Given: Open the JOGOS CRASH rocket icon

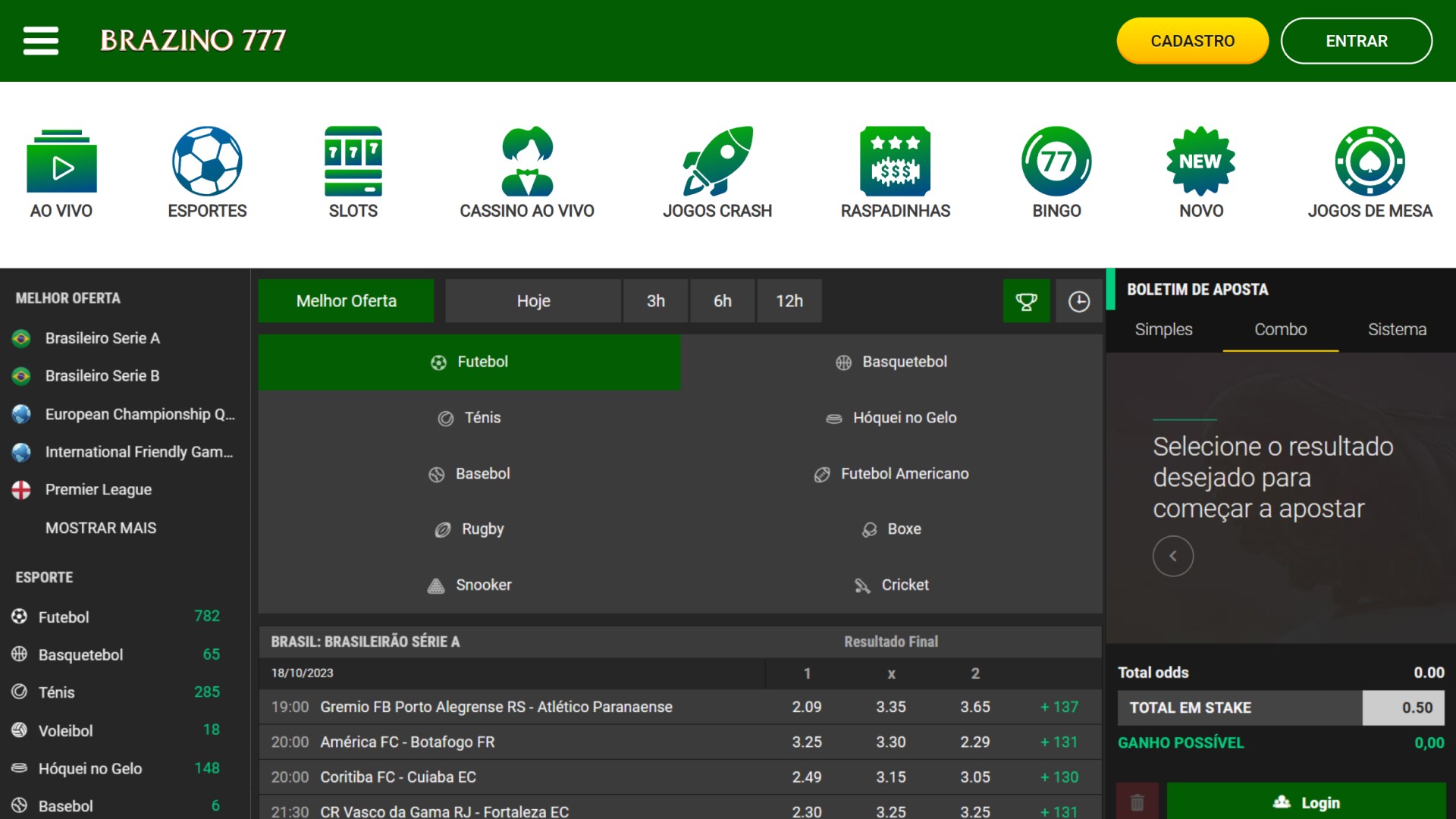Looking at the screenshot, I should [717, 161].
